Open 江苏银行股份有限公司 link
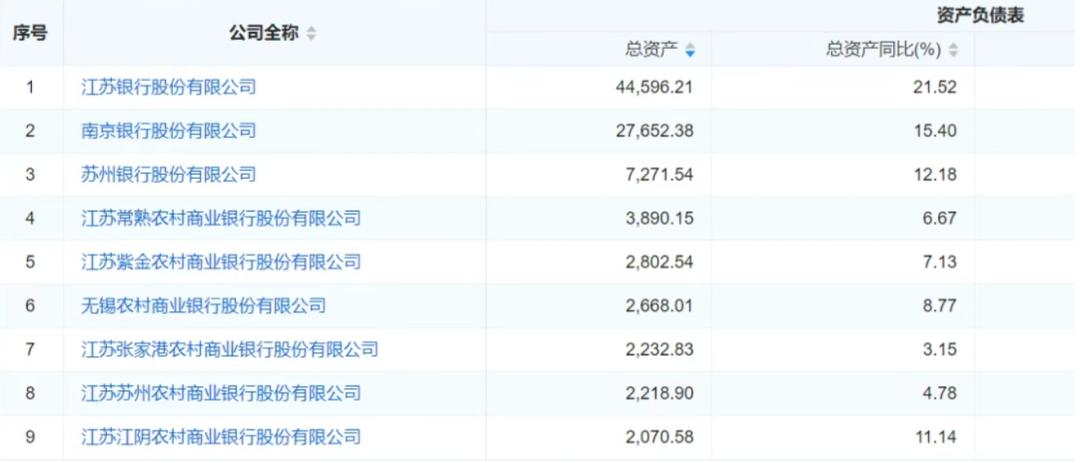 (x=169, y=88)
